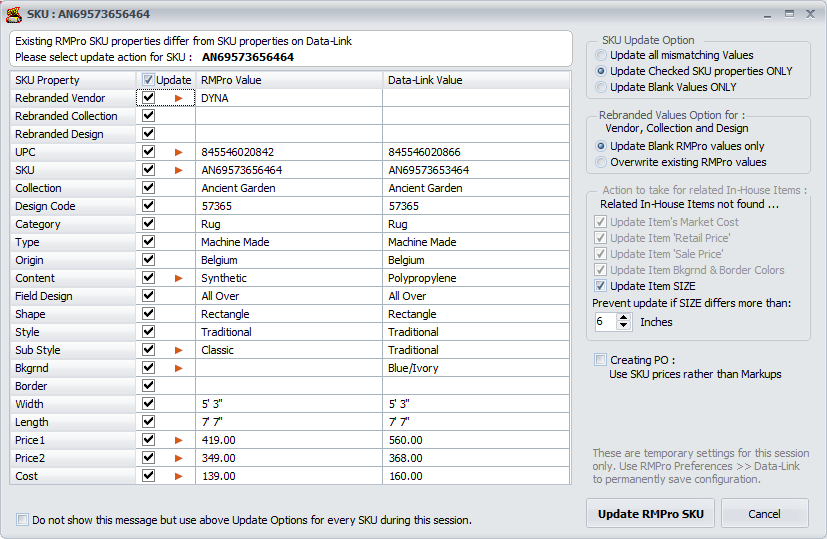Image resolution: width=827 pixels, height=539 pixels.
Task: Click Data-Link UPC value 845546020866
Action: (425, 152)
